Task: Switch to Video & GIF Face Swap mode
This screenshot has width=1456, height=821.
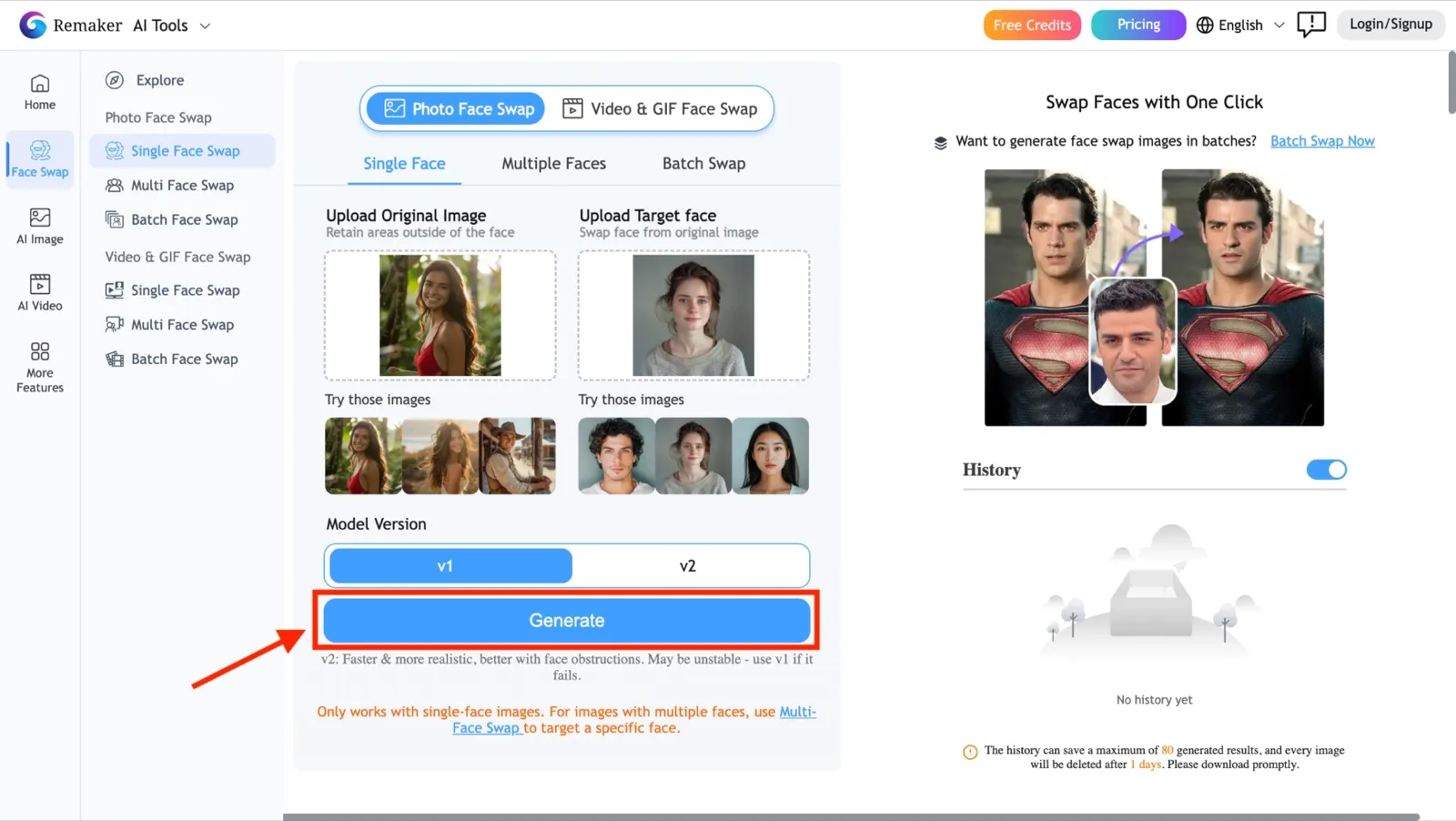Action: click(x=660, y=109)
